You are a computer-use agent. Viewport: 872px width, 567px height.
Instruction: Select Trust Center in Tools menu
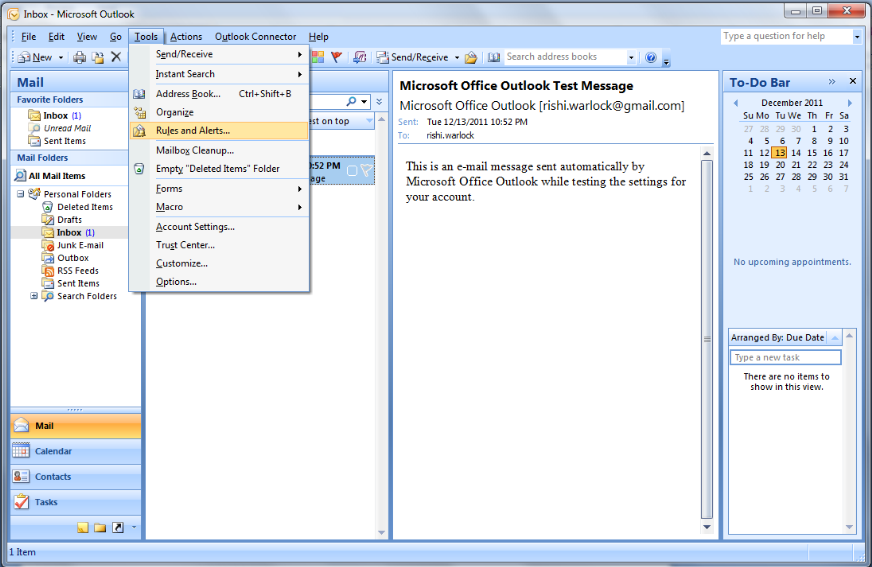[219, 245]
